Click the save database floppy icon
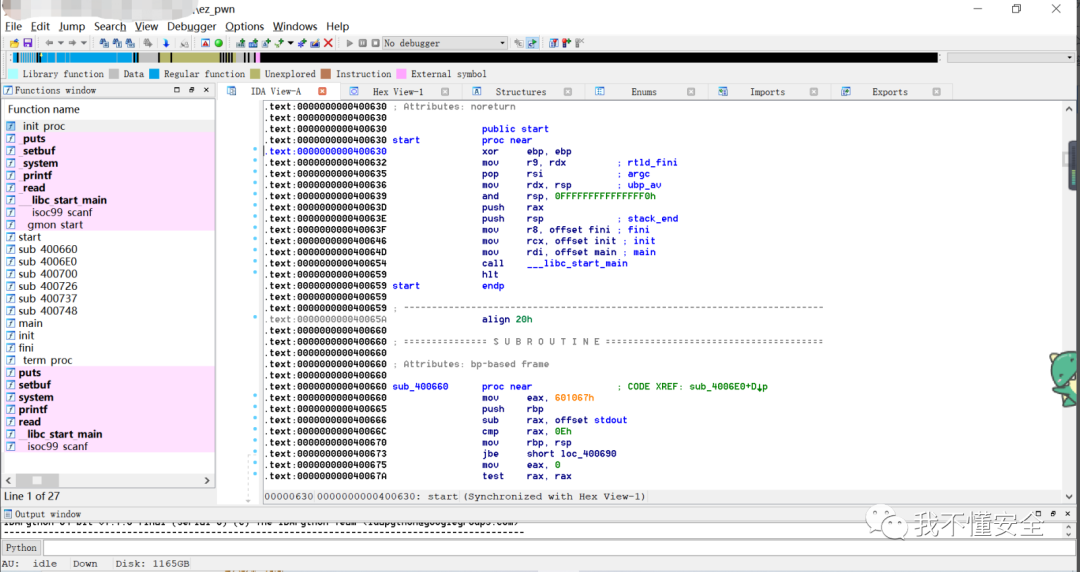Viewport: 1080px width, 572px height. pos(28,43)
